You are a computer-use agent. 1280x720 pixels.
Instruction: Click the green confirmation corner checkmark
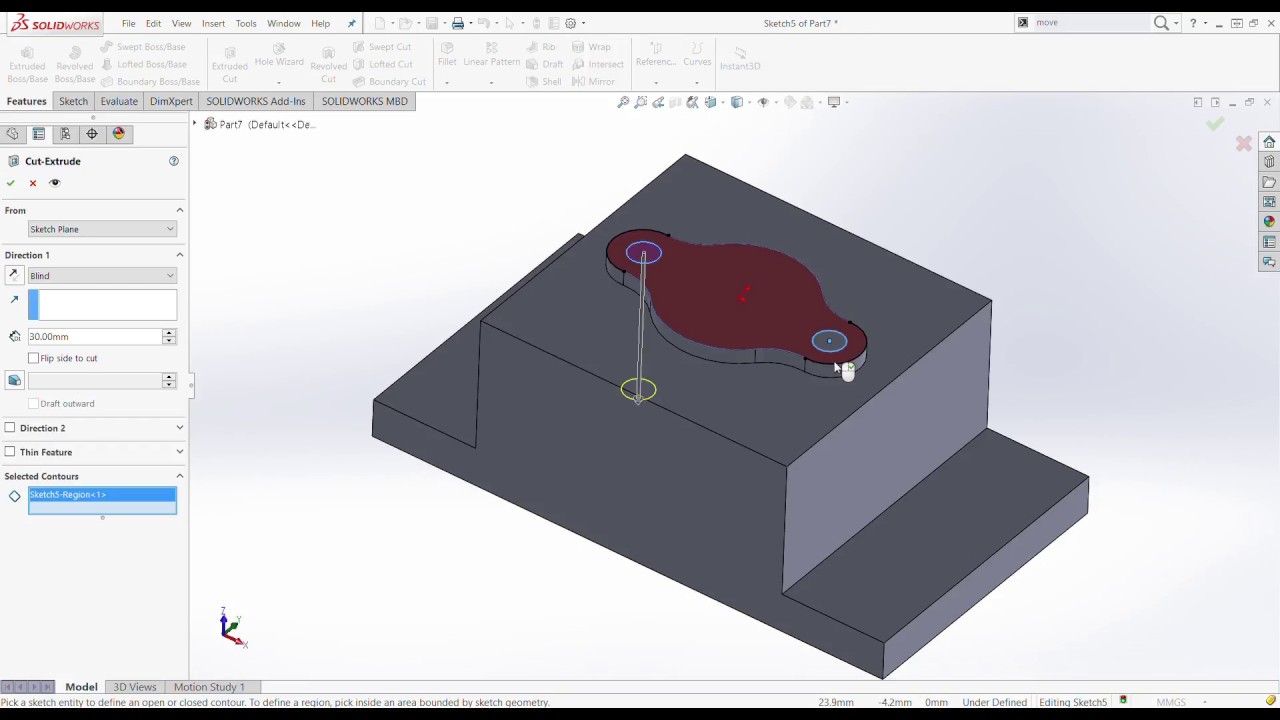click(1215, 123)
